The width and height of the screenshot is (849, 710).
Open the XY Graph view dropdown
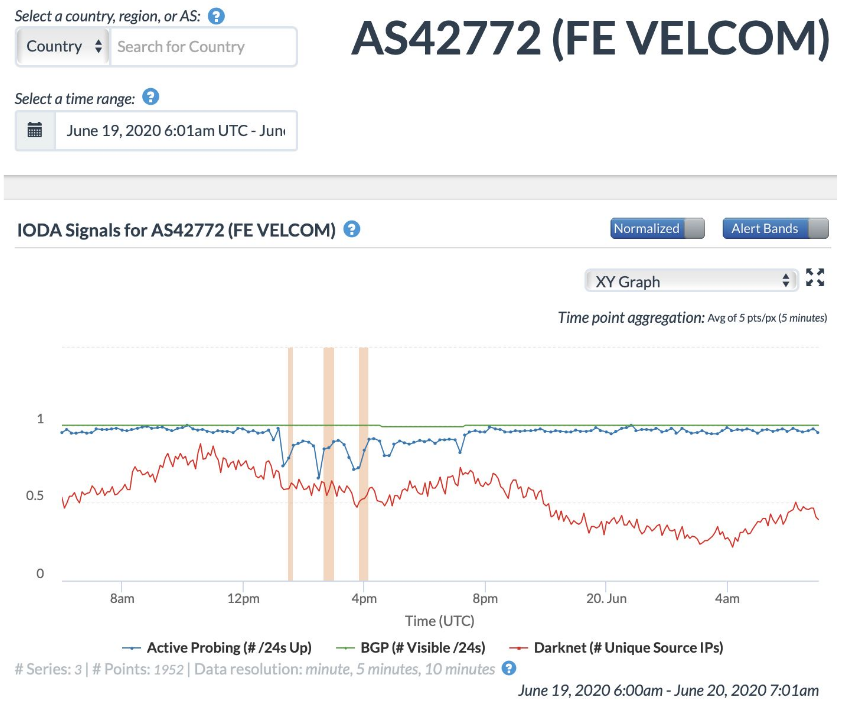click(x=691, y=281)
